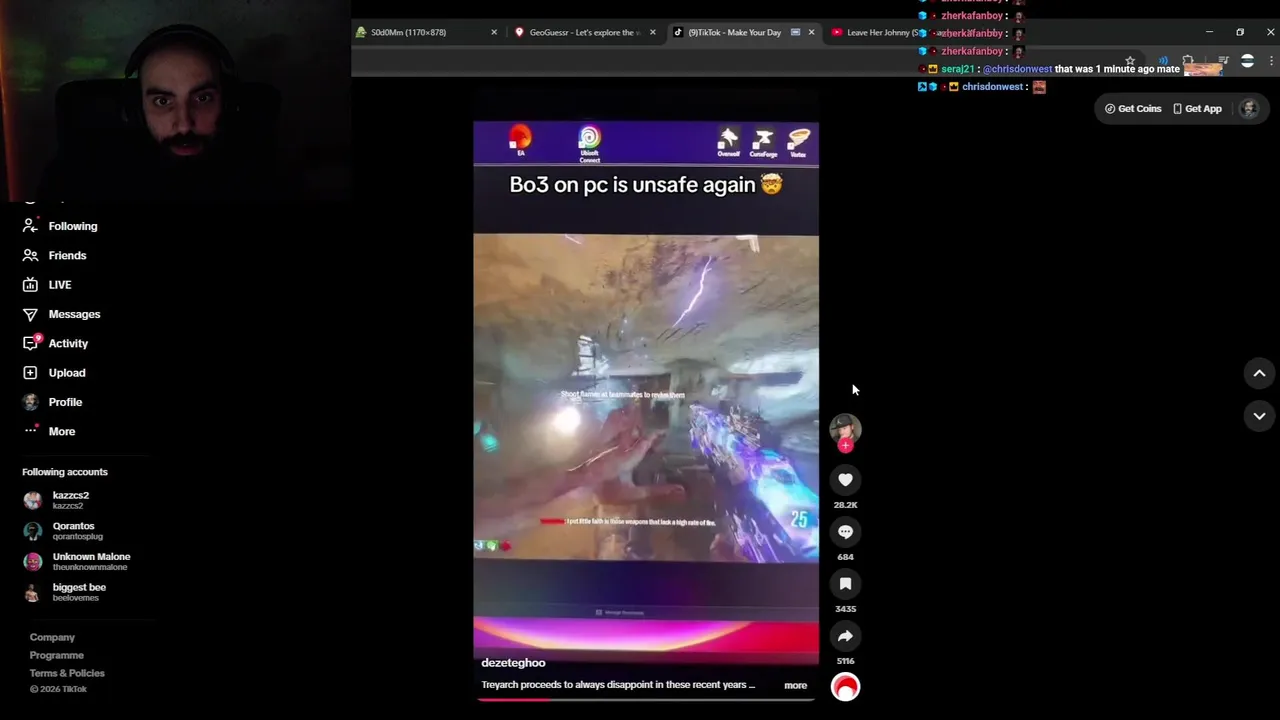Open the Friends page
Screen dimensions: 1280x720
point(55,255)
